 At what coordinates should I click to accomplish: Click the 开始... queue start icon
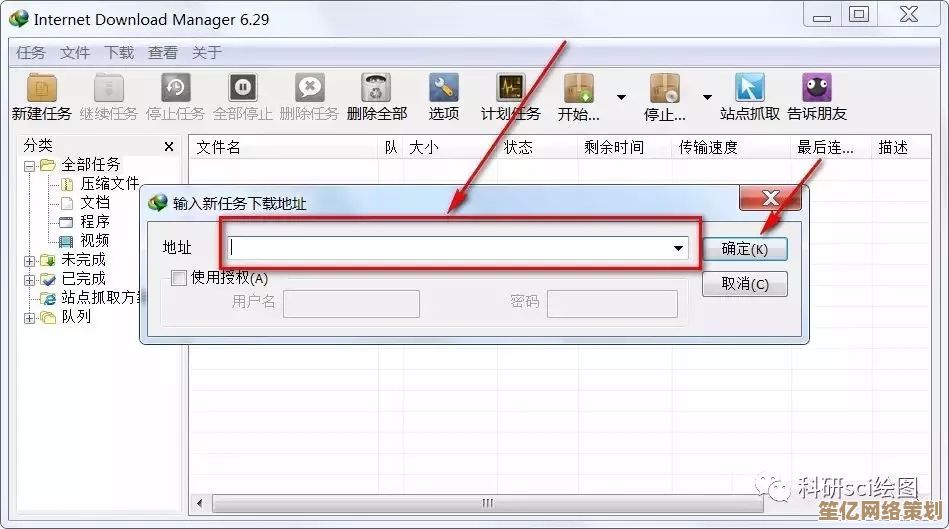579,88
